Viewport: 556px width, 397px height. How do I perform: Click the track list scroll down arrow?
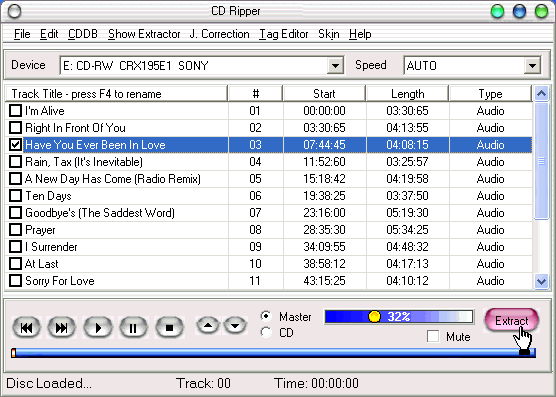pos(541,282)
